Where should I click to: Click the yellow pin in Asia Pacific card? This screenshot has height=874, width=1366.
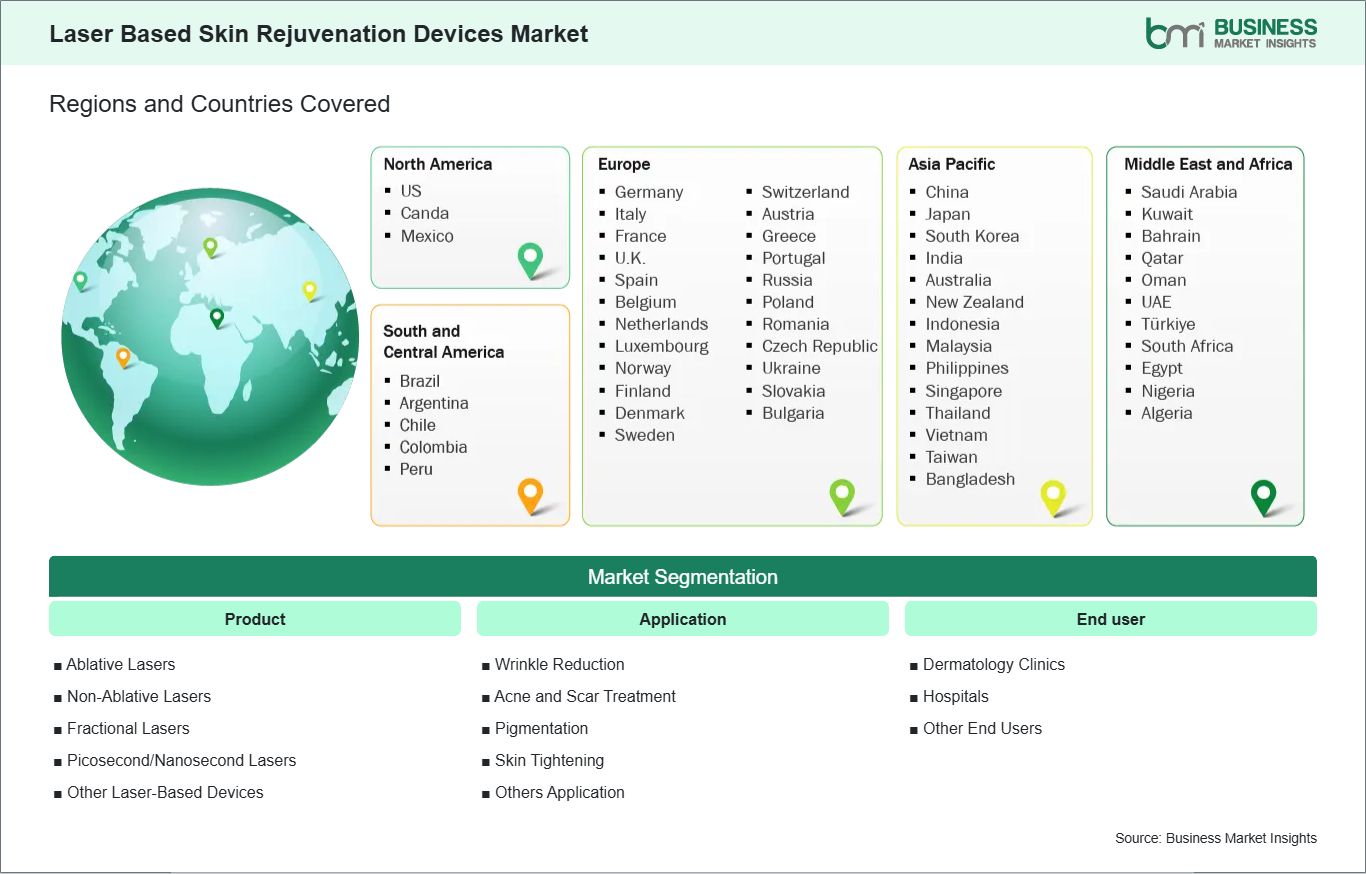point(1053,497)
